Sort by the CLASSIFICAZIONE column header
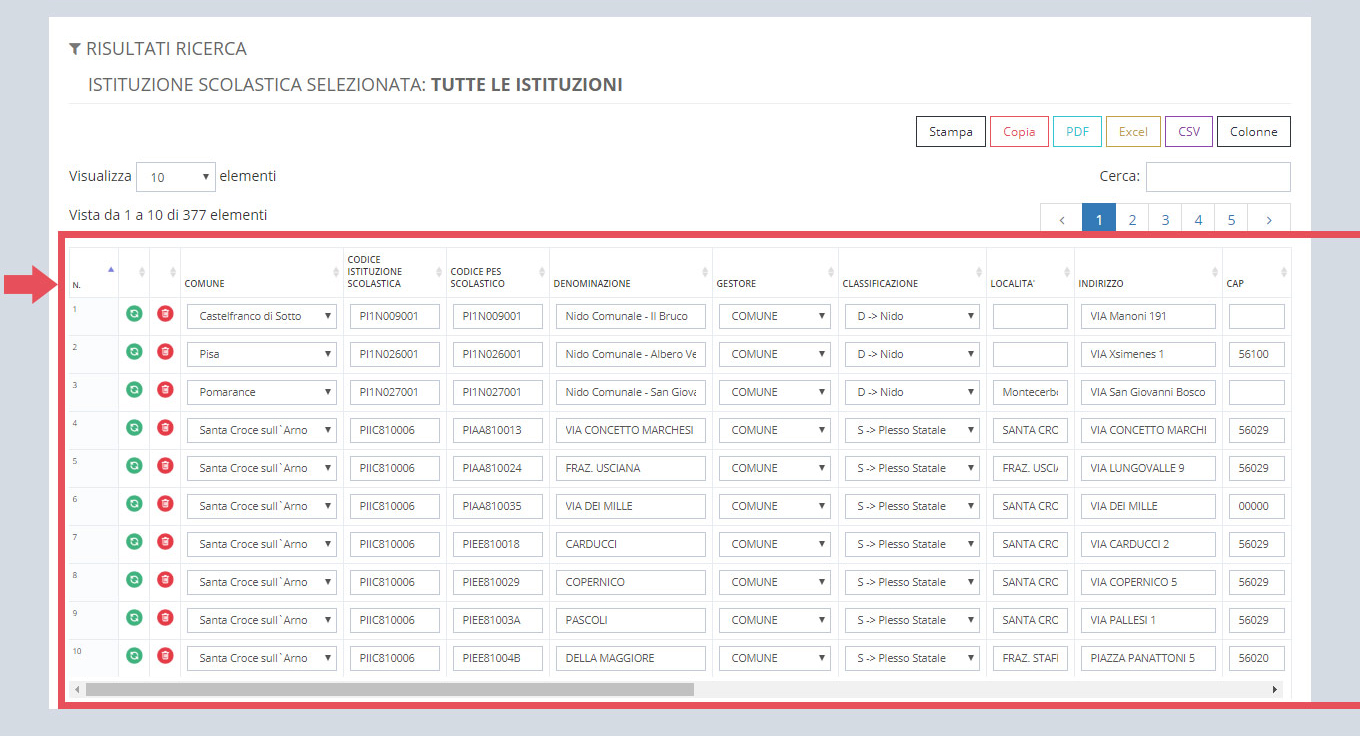 click(x=912, y=272)
